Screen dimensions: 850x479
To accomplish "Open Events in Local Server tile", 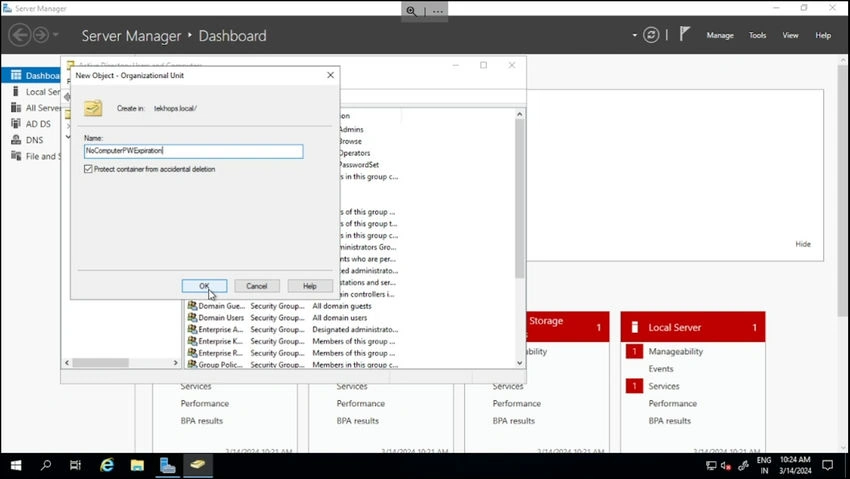I will click(x=661, y=368).
